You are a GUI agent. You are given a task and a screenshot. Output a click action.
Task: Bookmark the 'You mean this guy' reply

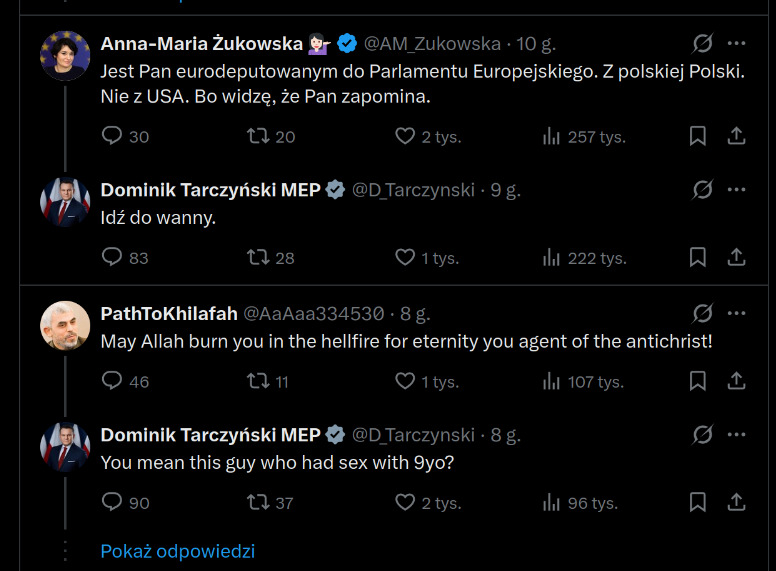click(698, 502)
